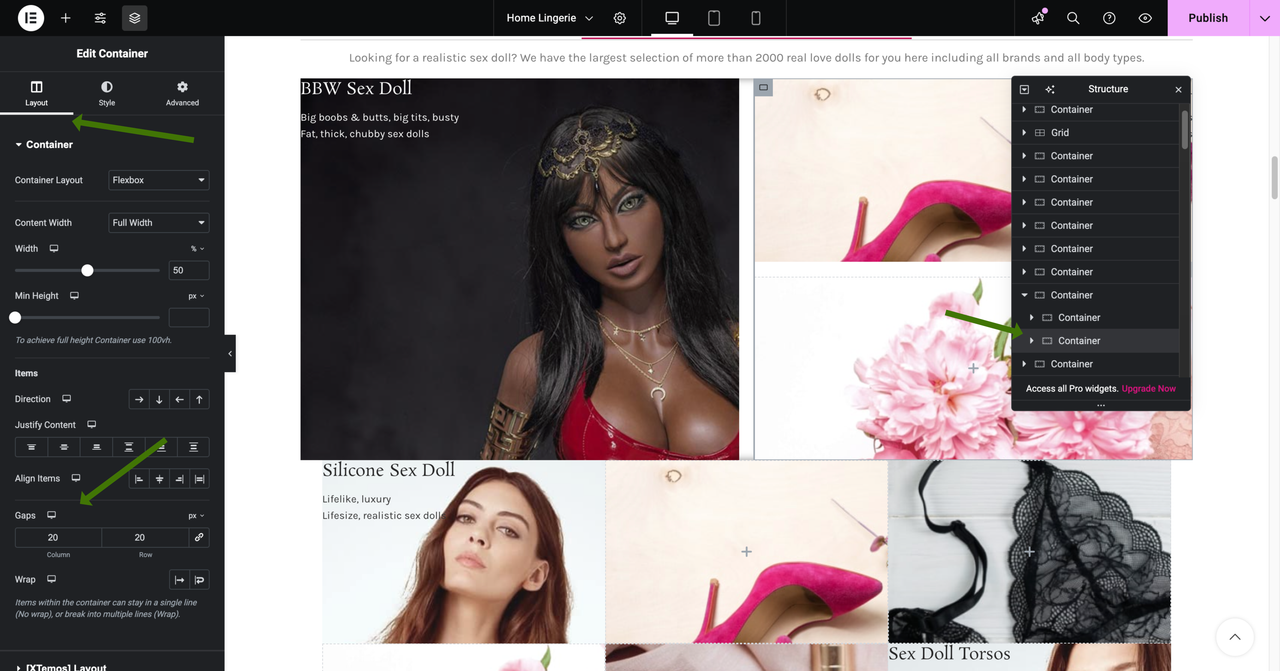Set Align Items to end
The image size is (1280, 671).
pyautogui.click(x=179, y=479)
